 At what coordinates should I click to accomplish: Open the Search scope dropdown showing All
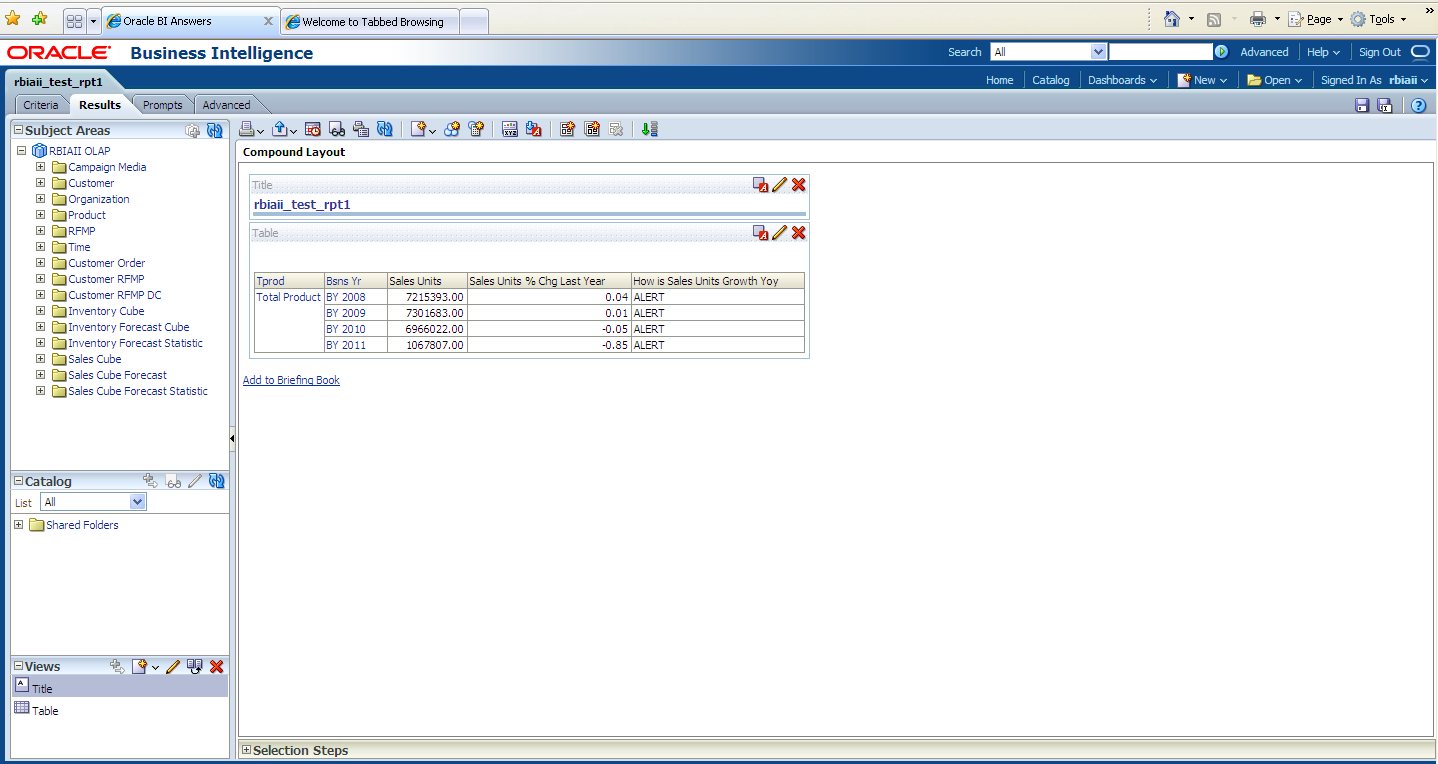(1098, 52)
